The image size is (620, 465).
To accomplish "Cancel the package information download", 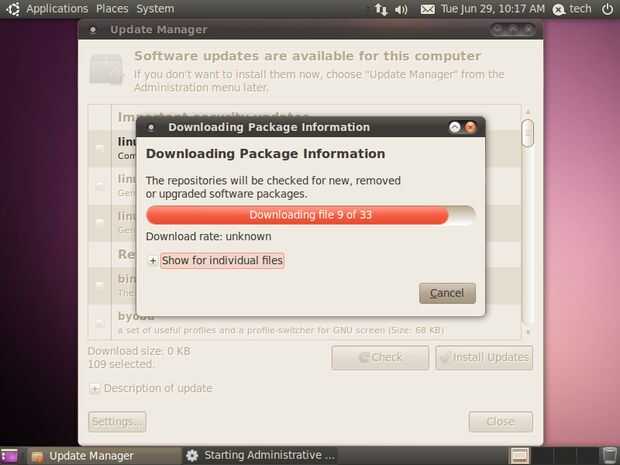I will (x=447, y=293).
